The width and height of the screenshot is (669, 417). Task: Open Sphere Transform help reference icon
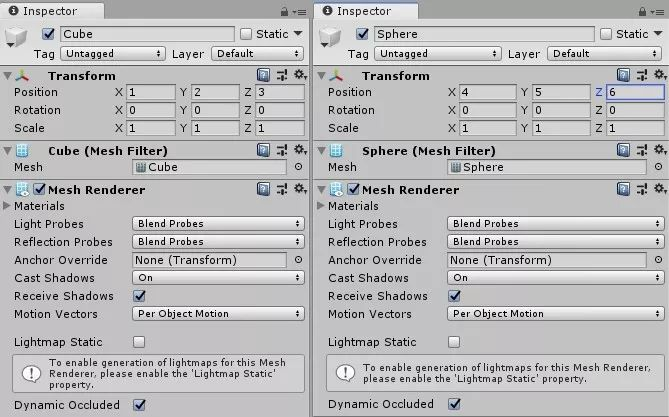(x=623, y=76)
